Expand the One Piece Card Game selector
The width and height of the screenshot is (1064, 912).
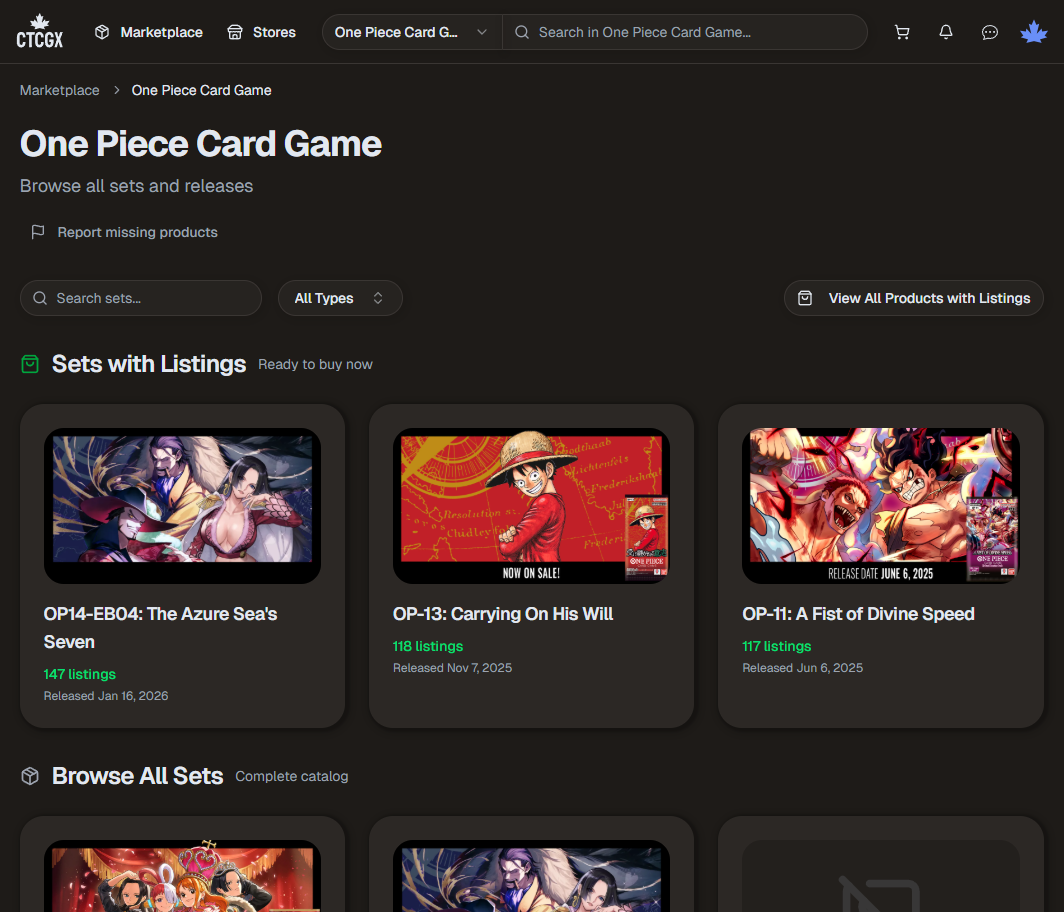coord(411,32)
